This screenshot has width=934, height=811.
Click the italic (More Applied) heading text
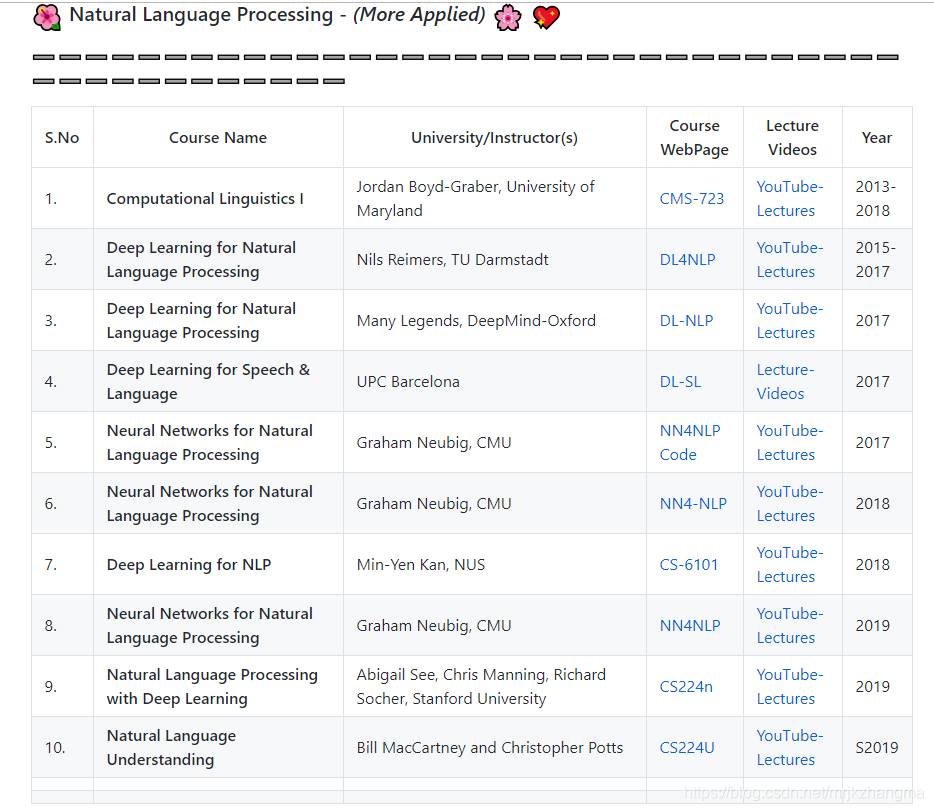pos(419,15)
